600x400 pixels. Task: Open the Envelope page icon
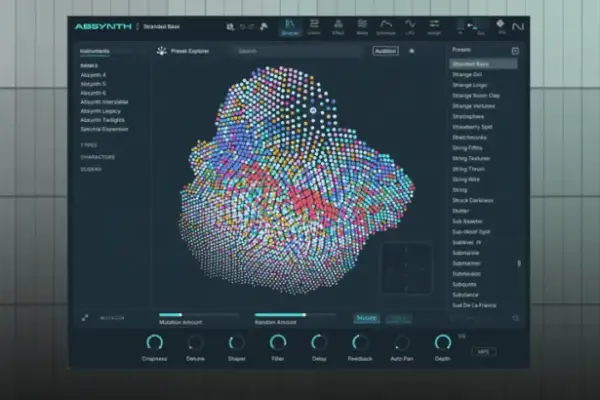(386, 27)
